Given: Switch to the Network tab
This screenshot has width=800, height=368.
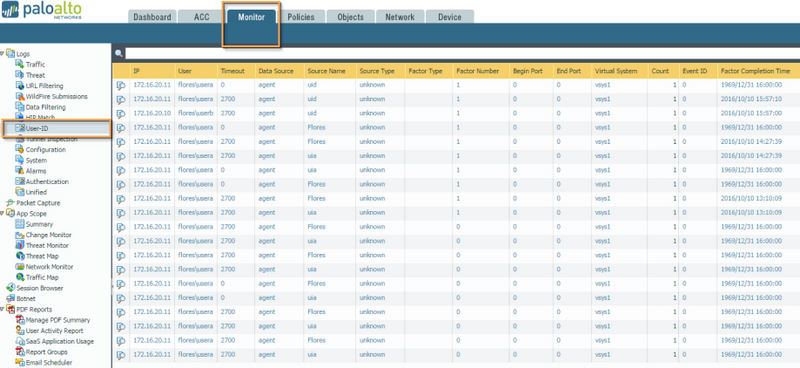Looking at the screenshot, I should (400, 17).
